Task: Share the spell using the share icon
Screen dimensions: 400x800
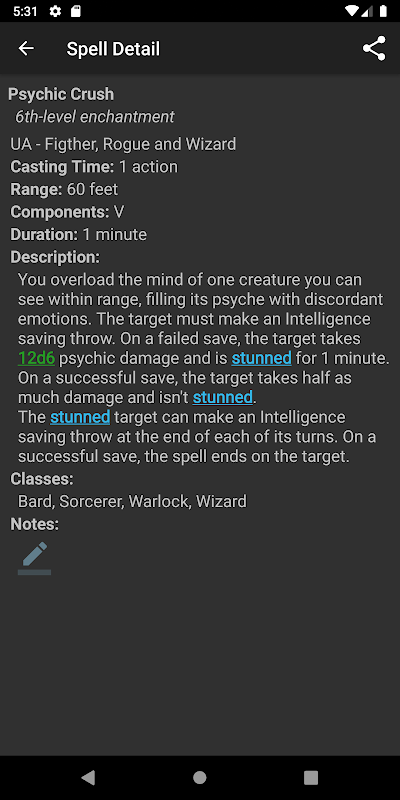Action: pos(374,48)
